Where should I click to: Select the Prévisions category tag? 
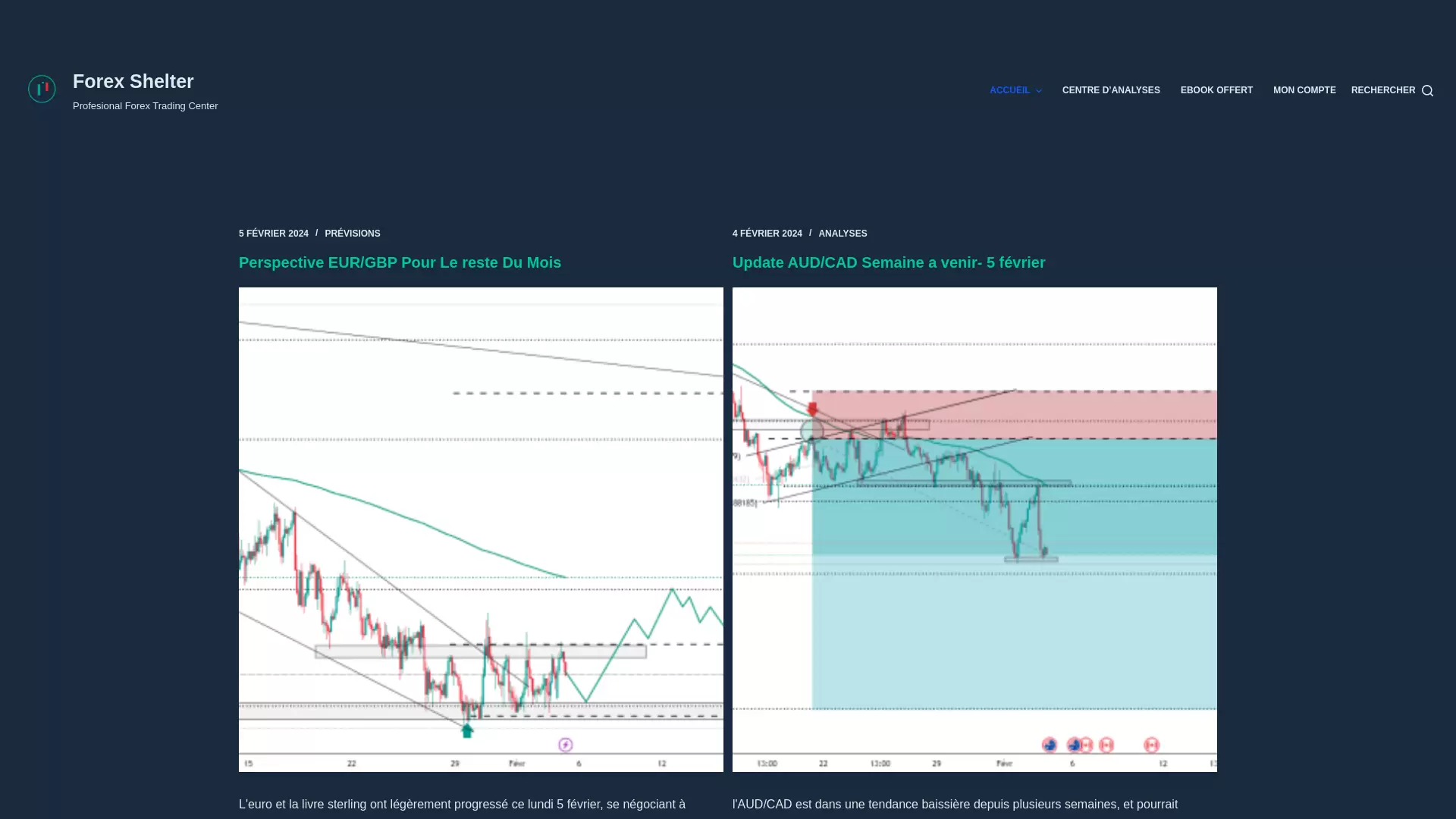coord(352,234)
